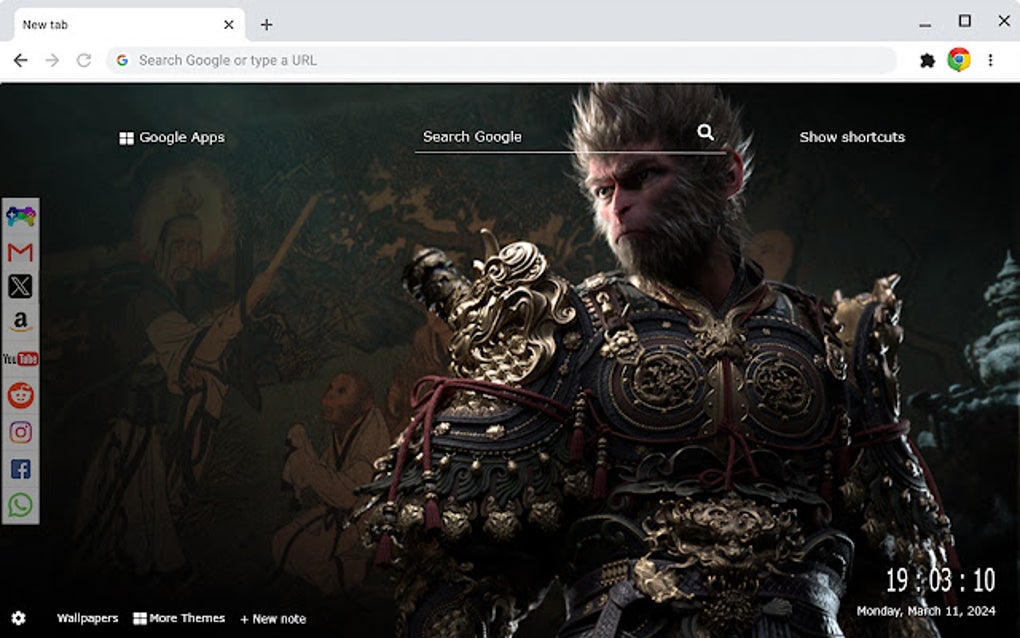Toggle Show shortcuts
This screenshot has height=638, width=1020.
pos(852,137)
